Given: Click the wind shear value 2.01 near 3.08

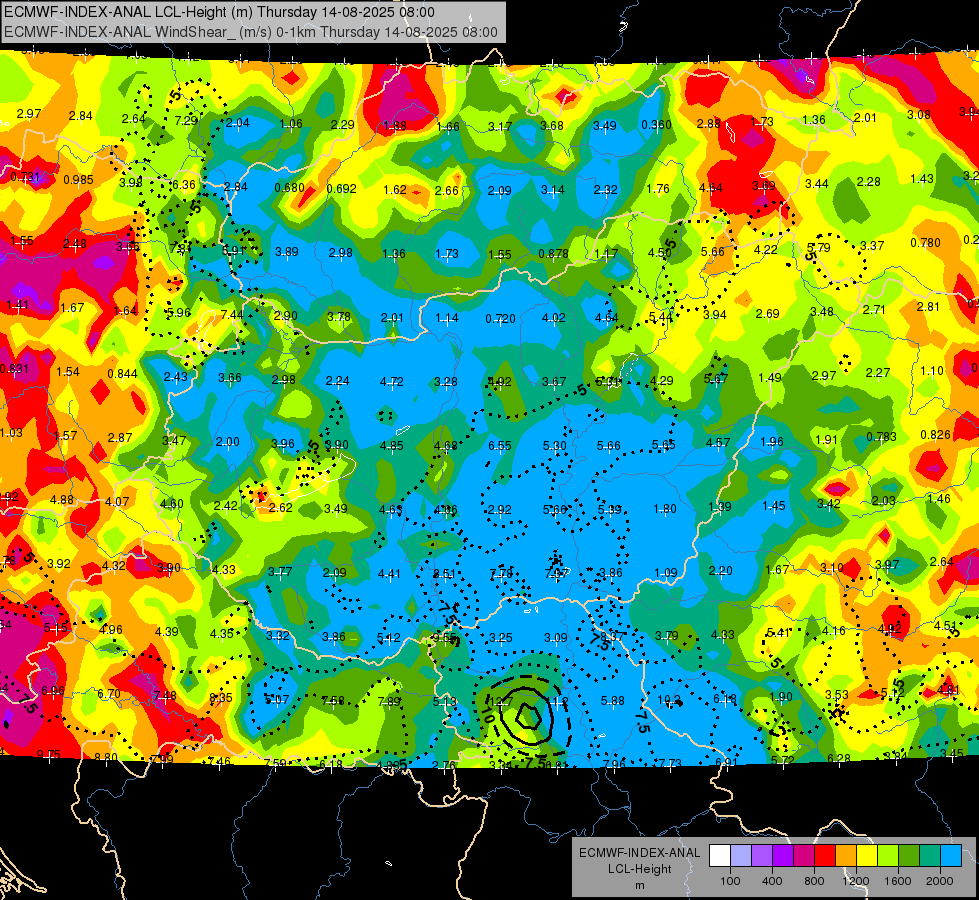Looking at the screenshot, I should coord(865,117).
